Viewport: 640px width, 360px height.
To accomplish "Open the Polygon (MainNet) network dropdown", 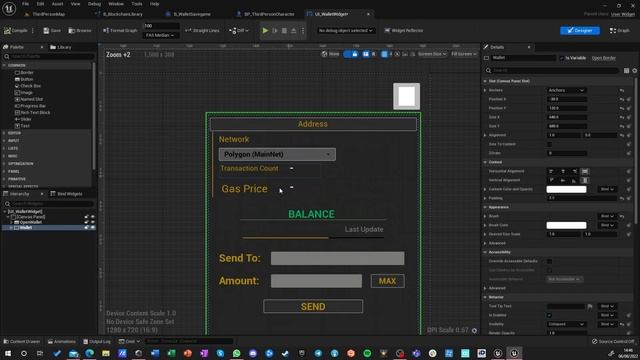I will pyautogui.click(x=277, y=154).
